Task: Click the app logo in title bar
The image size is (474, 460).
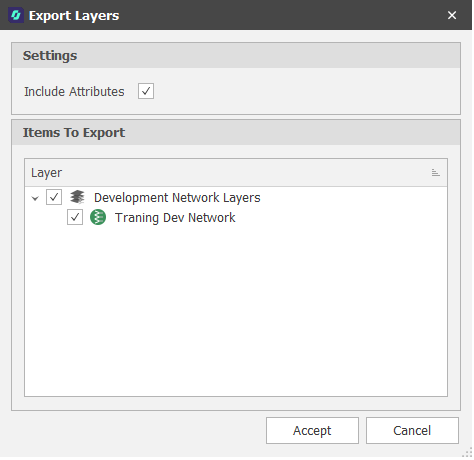Action: pos(16,15)
